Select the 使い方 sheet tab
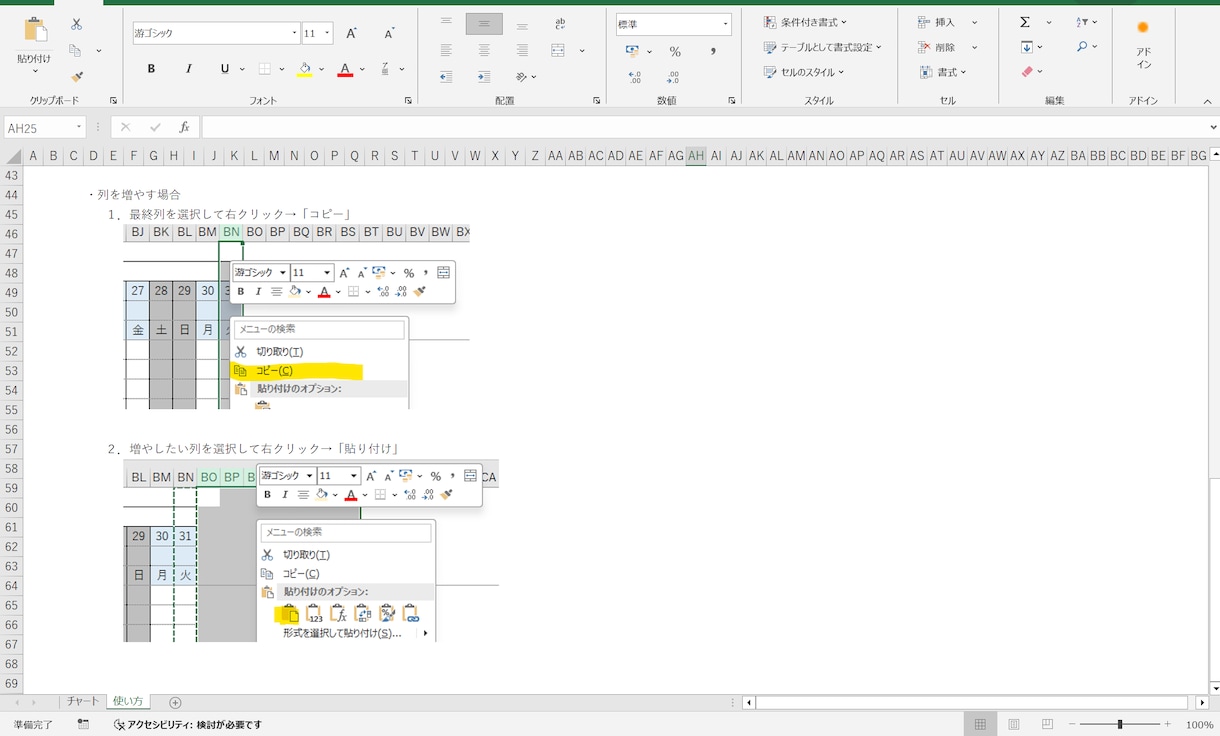Screen dimensions: 1220x736 pyautogui.click(x=128, y=702)
